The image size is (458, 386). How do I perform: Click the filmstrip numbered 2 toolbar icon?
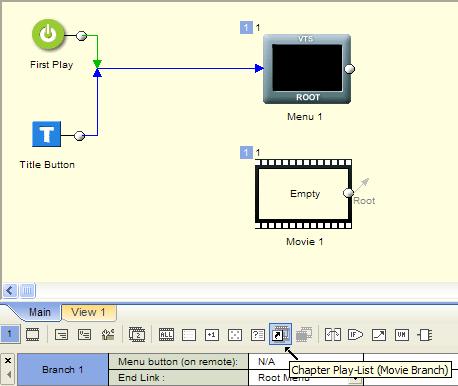137,334
